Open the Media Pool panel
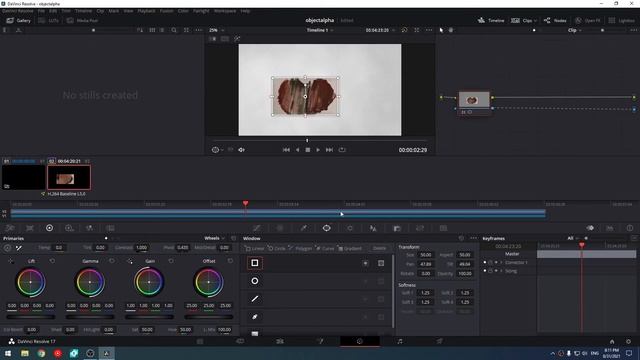This screenshot has width=640, height=360. [x=83, y=20]
